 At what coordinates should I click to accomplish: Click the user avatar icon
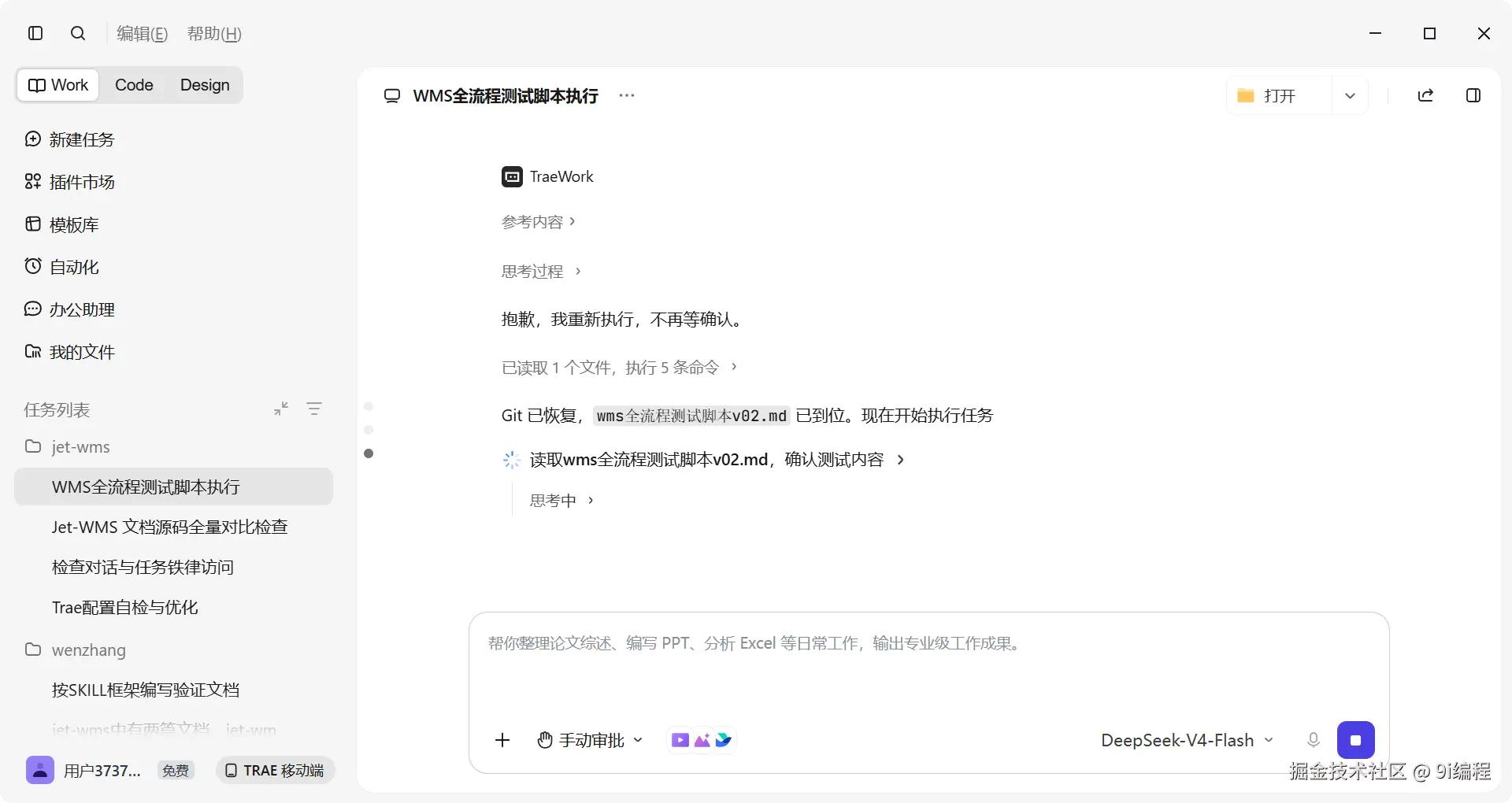(40, 770)
